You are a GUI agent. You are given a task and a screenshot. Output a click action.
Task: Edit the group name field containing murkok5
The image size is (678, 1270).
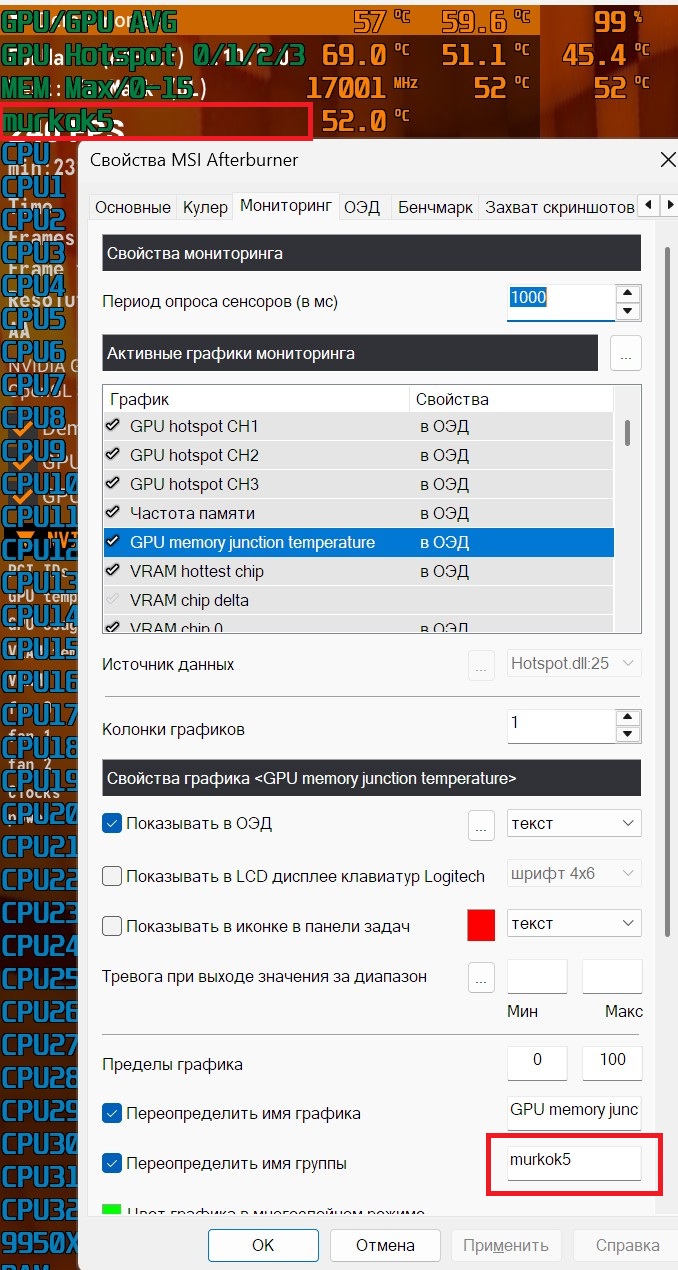click(574, 1163)
